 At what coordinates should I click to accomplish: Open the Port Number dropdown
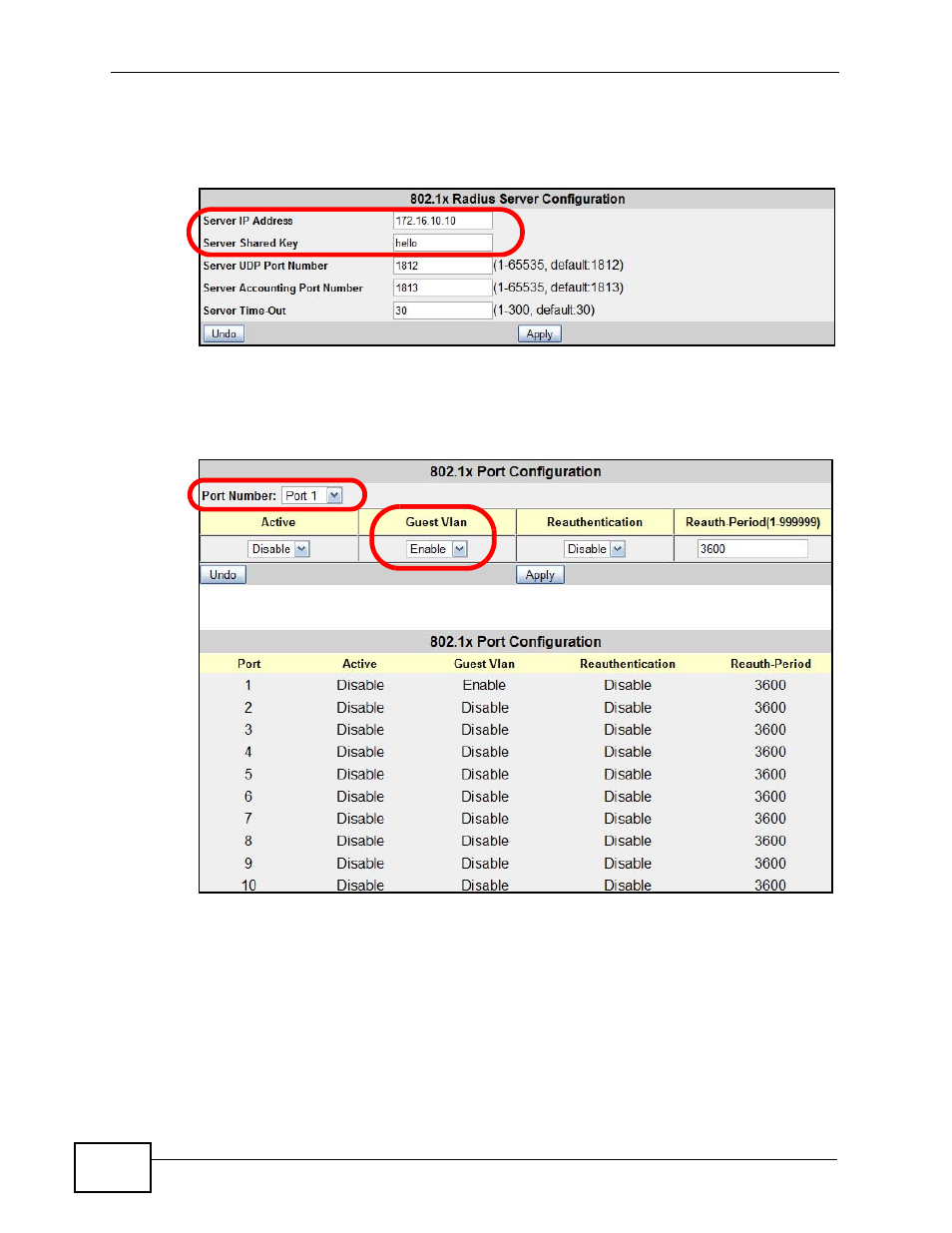[x=311, y=495]
